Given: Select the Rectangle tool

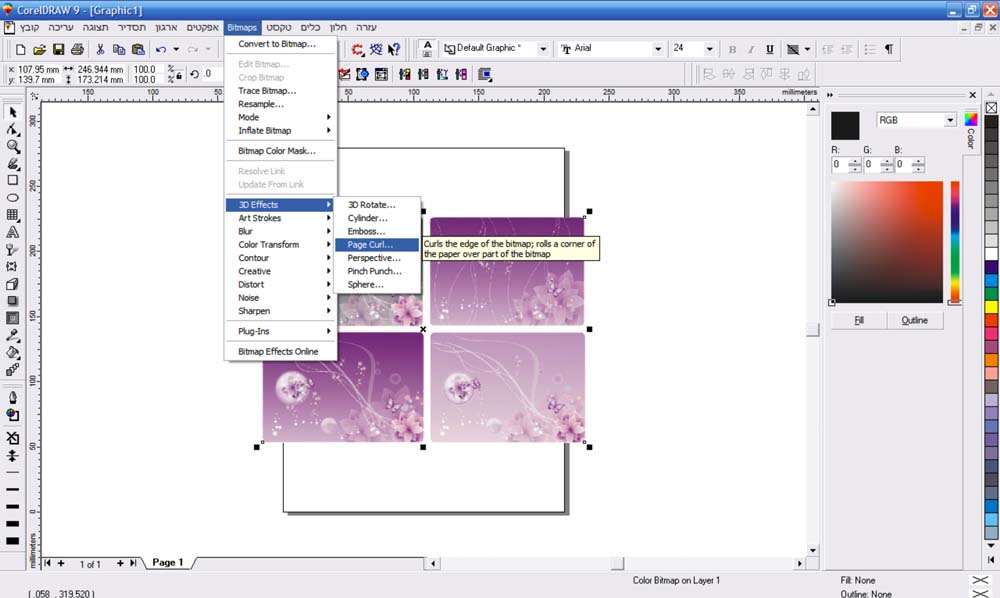Looking at the screenshot, I should [12, 181].
